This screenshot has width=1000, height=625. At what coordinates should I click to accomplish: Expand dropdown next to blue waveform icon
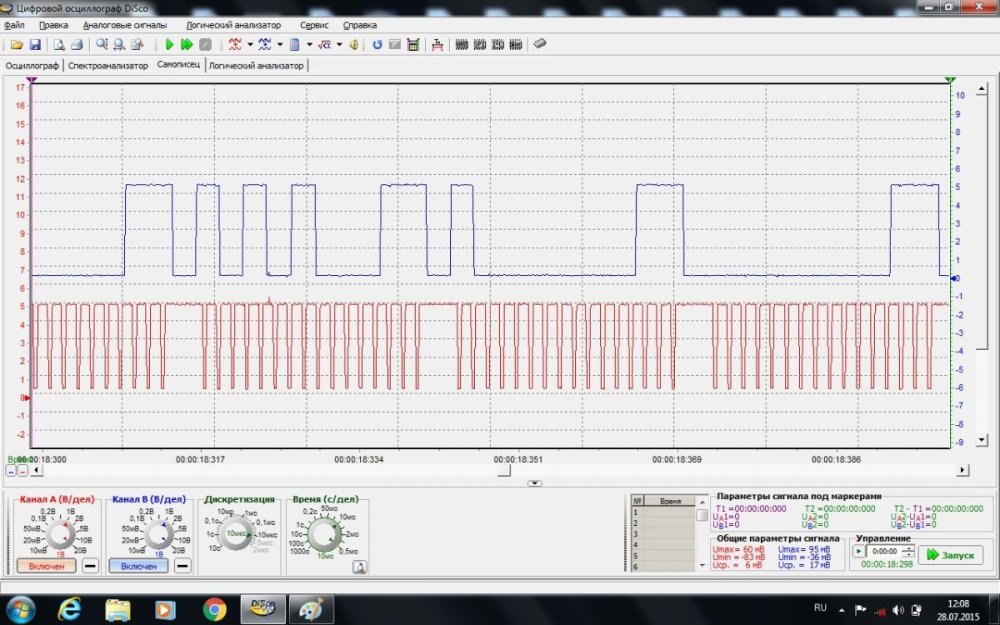pos(279,45)
